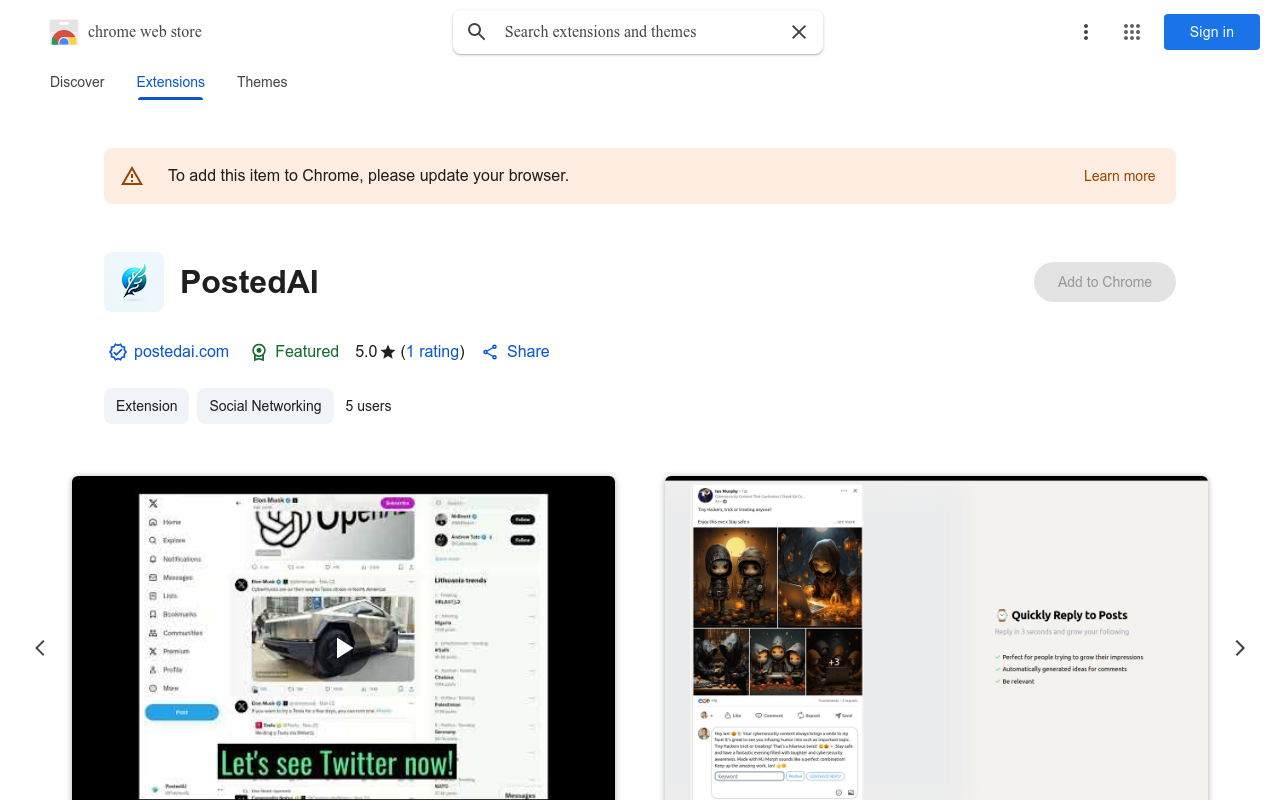Screen dimensions: 1280x800
Task: Open the Learn more link
Action: (x=1119, y=176)
